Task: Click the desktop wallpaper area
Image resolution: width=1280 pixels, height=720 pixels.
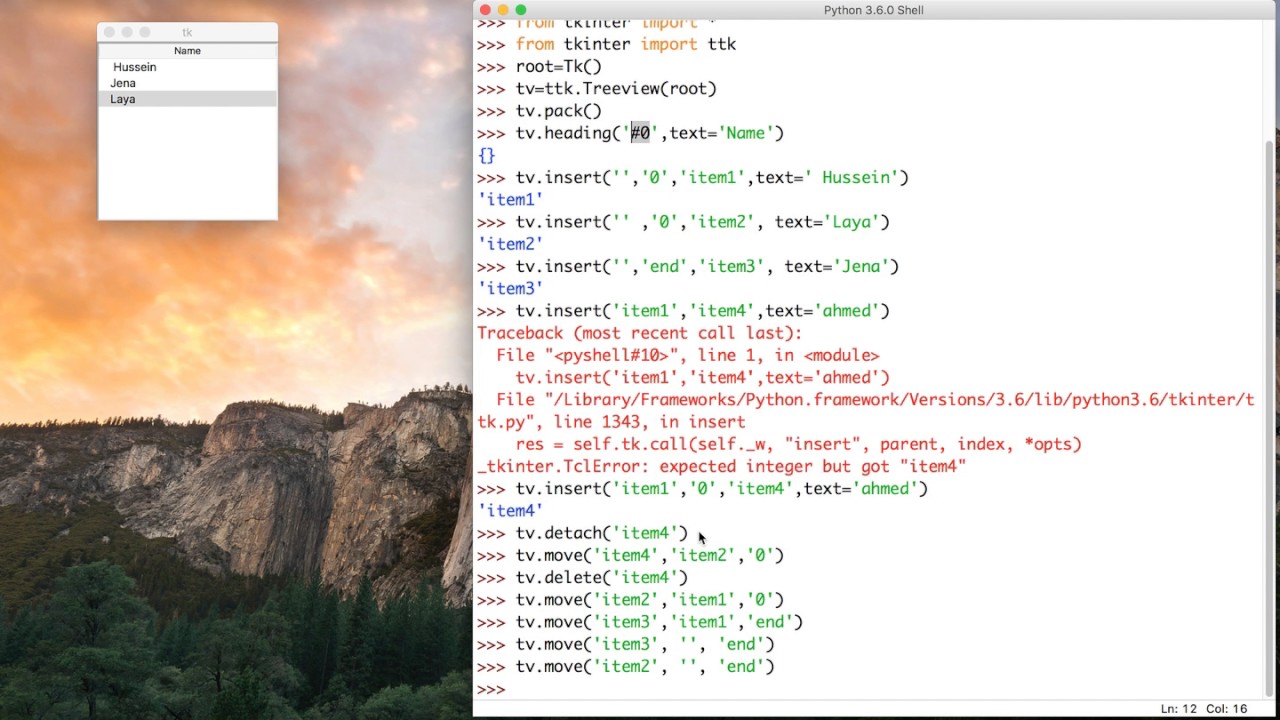Action: pyautogui.click(x=230, y=450)
